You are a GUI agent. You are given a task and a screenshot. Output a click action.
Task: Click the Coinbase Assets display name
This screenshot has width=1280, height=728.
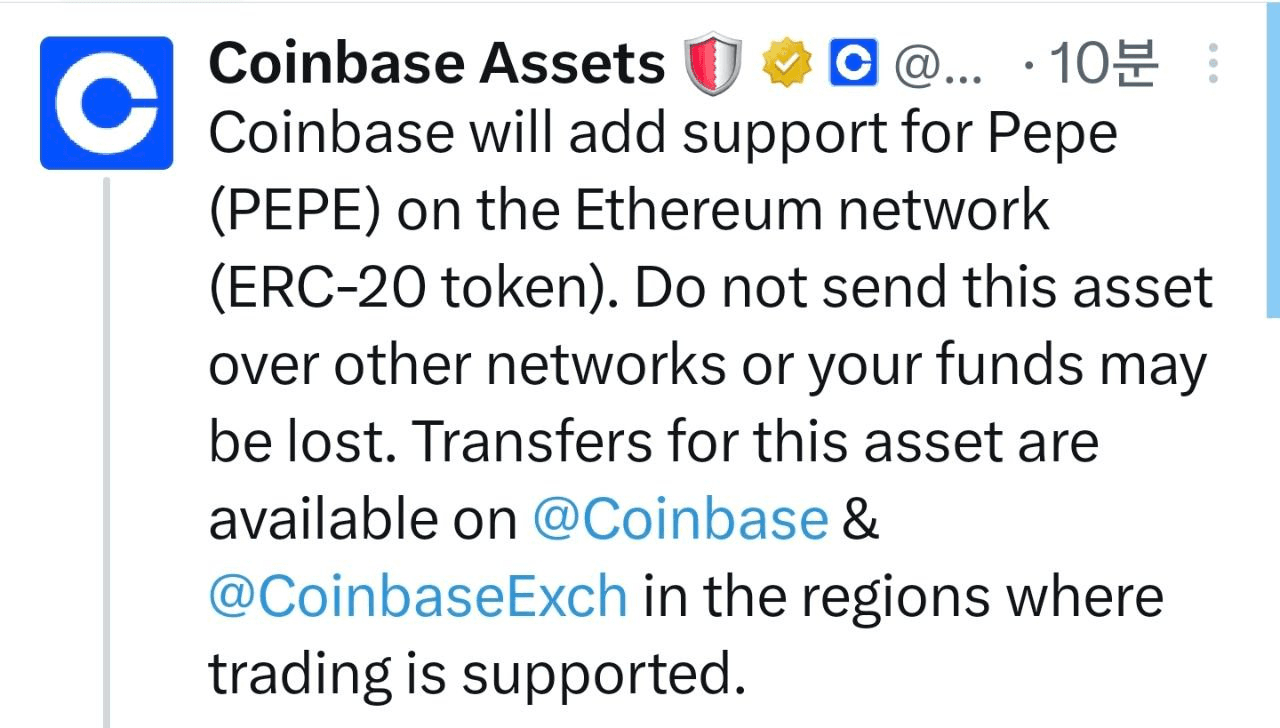click(437, 65)
